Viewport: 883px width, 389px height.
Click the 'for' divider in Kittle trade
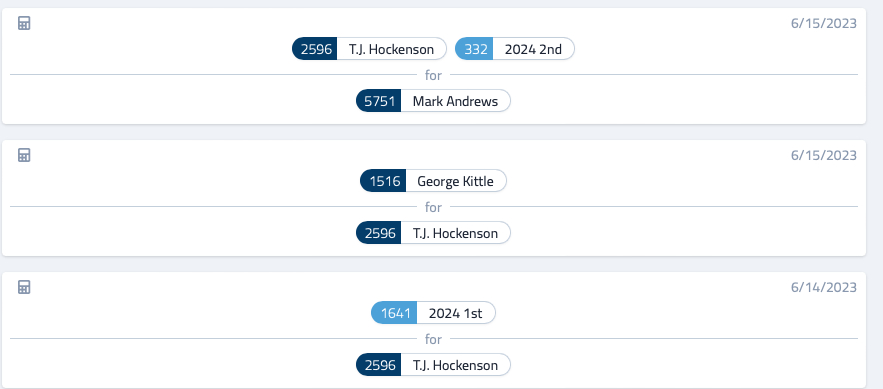coord(433,207)
